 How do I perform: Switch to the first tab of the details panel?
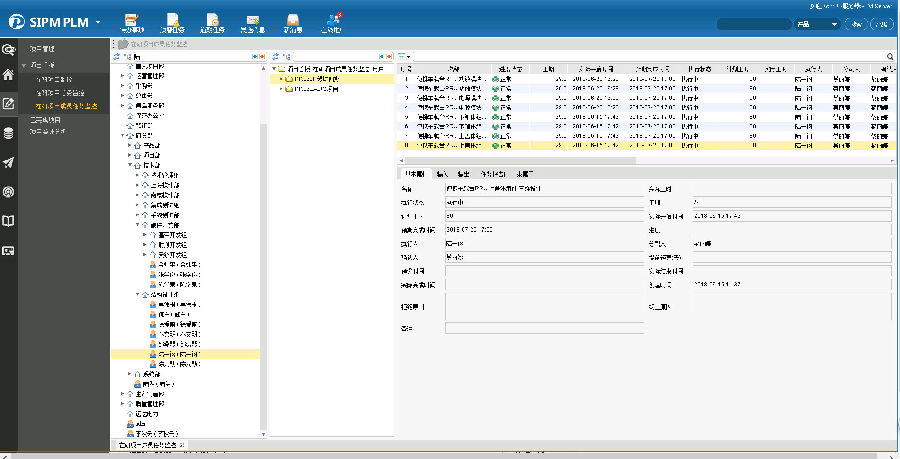click(x=413, y=174)
